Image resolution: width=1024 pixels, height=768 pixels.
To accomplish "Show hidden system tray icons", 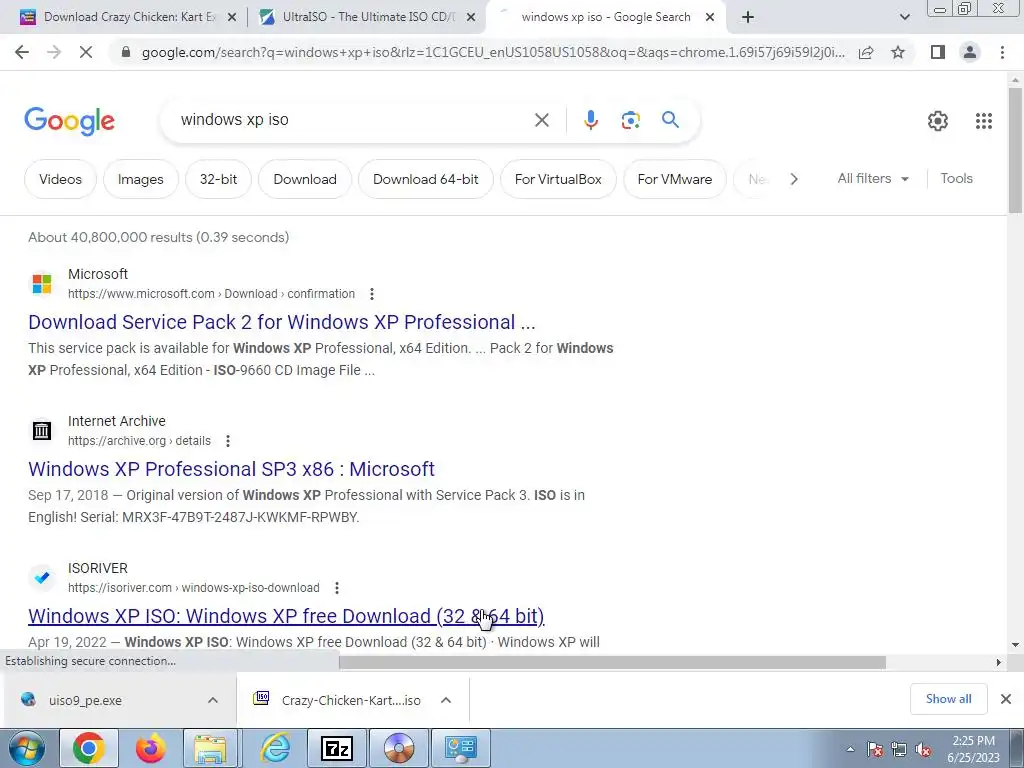I will click(850, 749).
